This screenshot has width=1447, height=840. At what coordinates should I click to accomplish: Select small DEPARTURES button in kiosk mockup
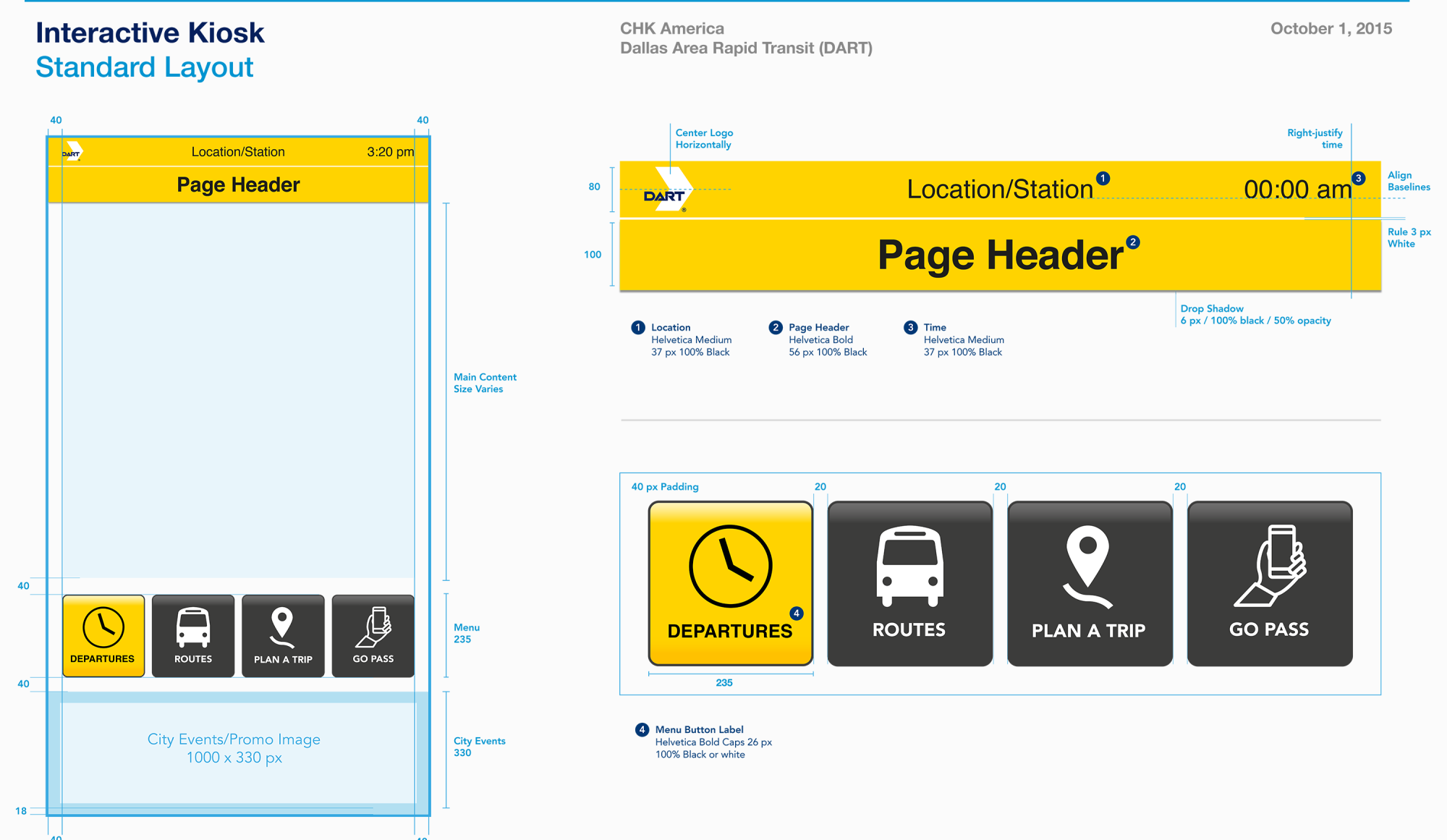click(x=103, y=636)
